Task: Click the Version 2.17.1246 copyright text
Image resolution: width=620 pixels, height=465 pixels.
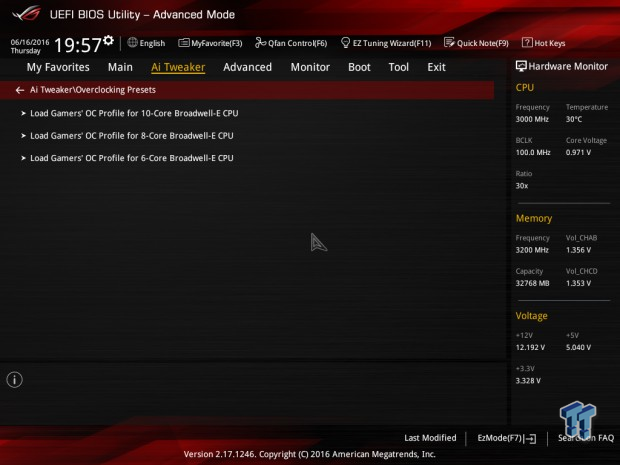Action: [310, 454]
